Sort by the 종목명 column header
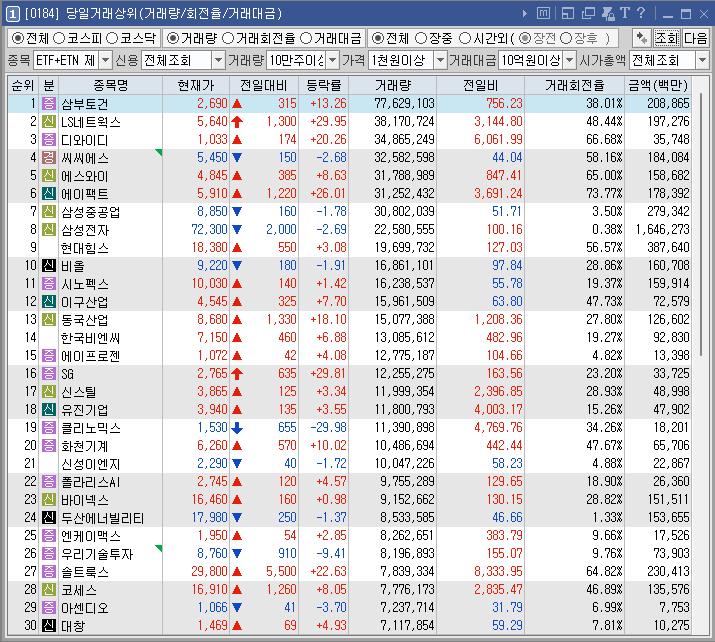Image resolution: width=715 pixels, height=642 pixels. tap(110, 85)
